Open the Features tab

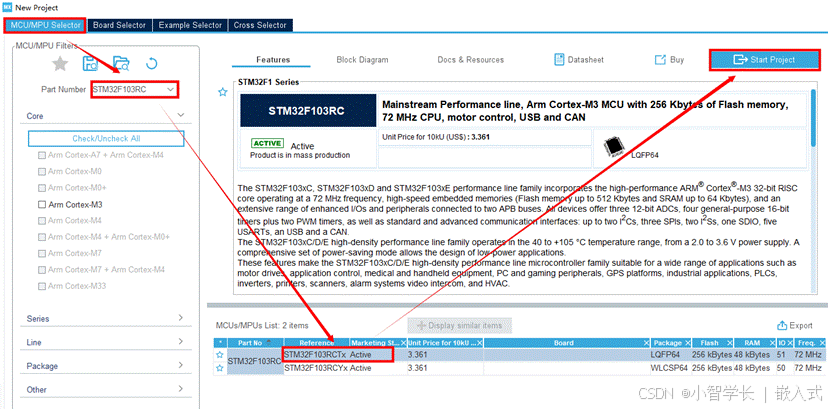click(x=273, y=60)
